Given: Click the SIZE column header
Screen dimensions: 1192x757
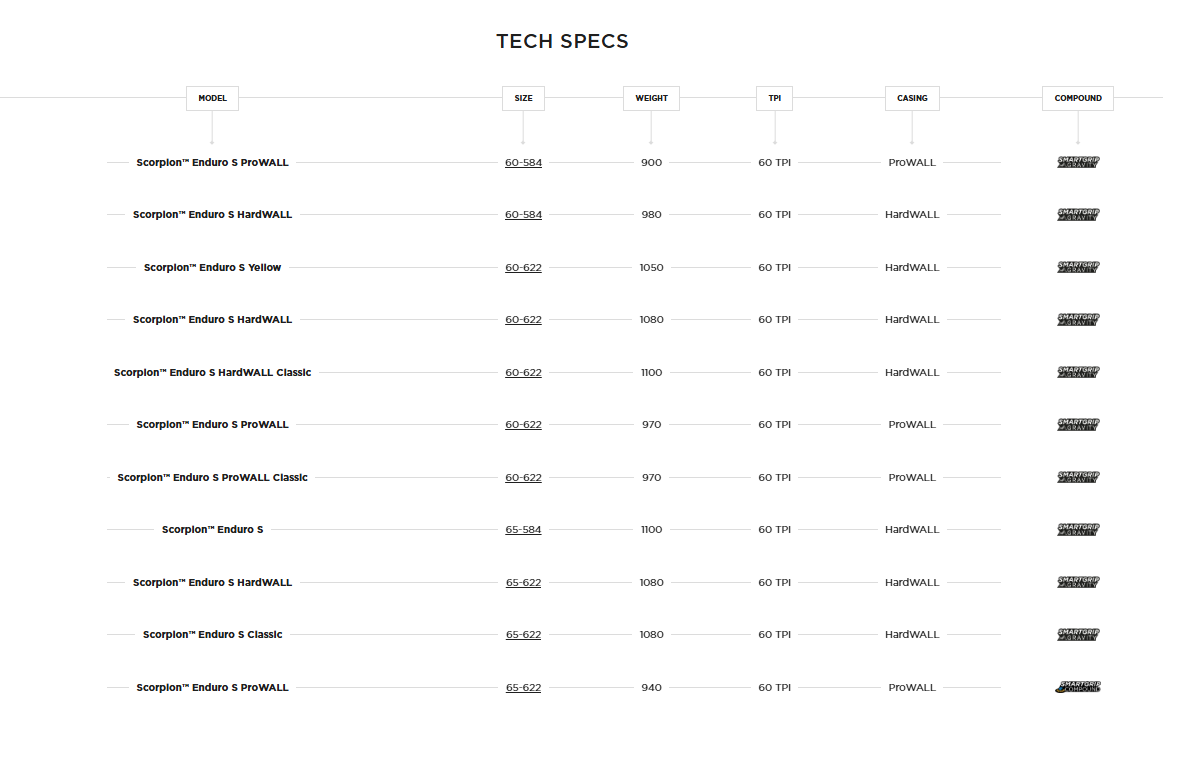Looking at the screenshot, I should tap(523, 98).
